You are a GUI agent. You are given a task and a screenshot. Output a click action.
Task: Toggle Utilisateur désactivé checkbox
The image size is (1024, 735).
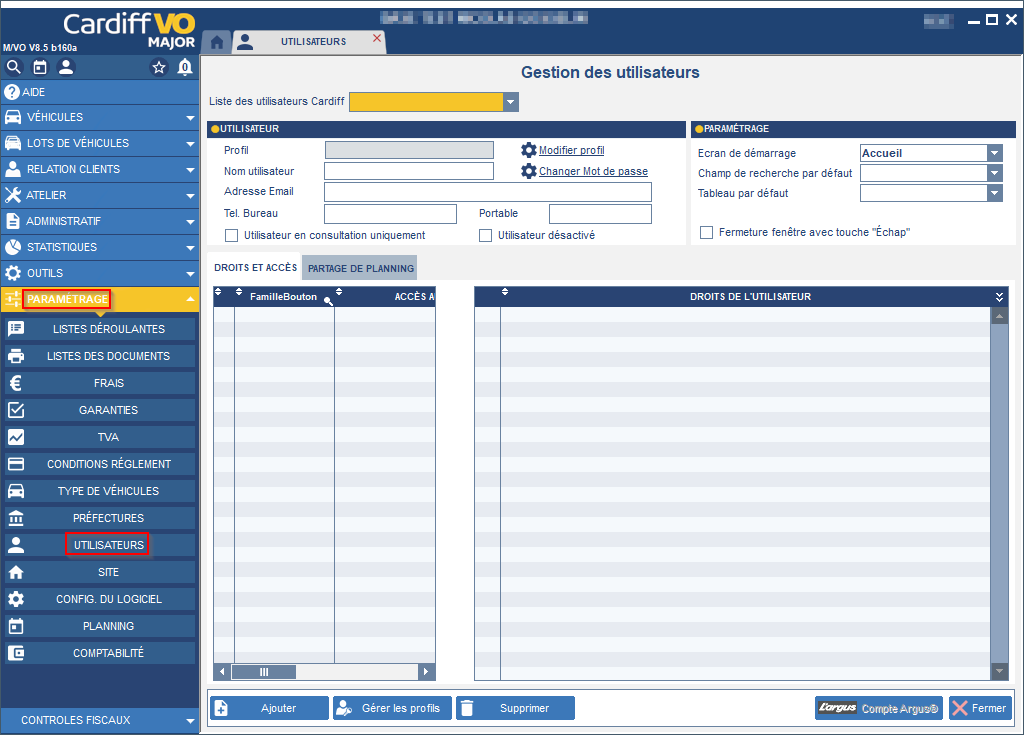485,235
